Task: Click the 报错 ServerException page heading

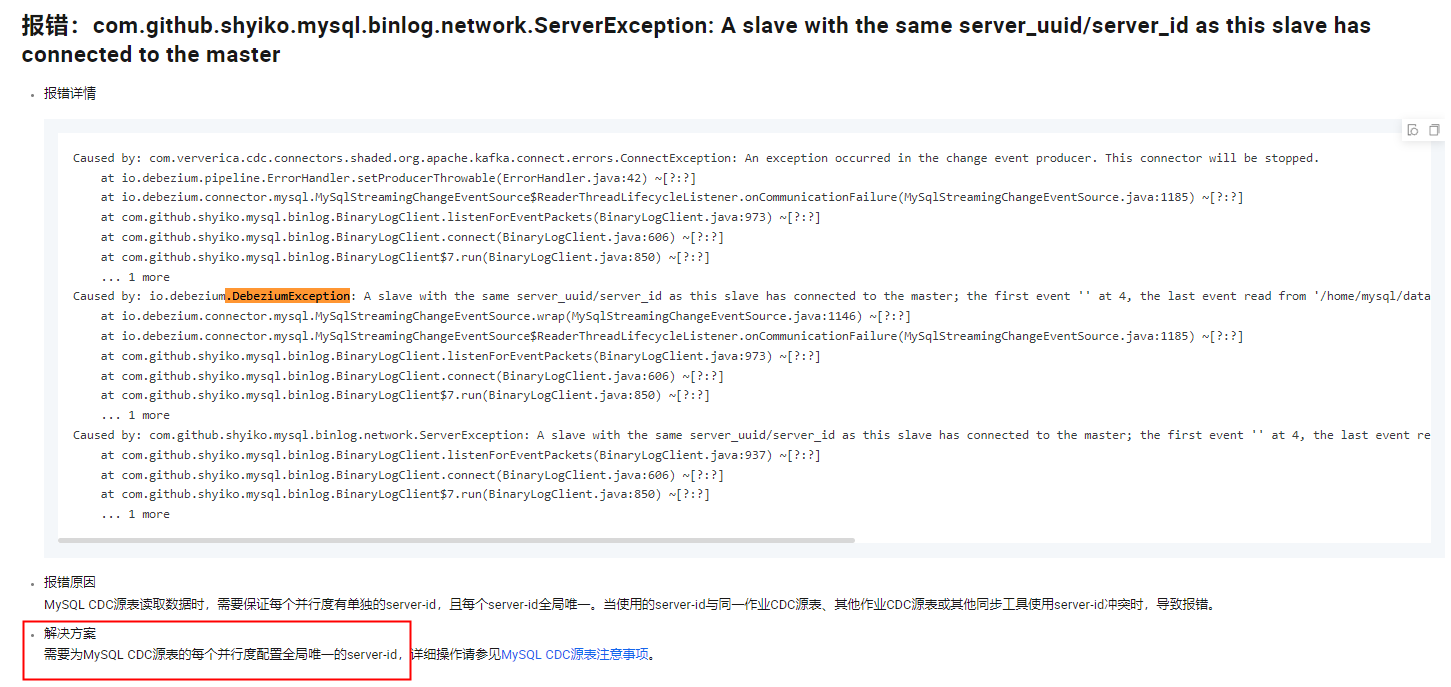Action: [696, 40]
